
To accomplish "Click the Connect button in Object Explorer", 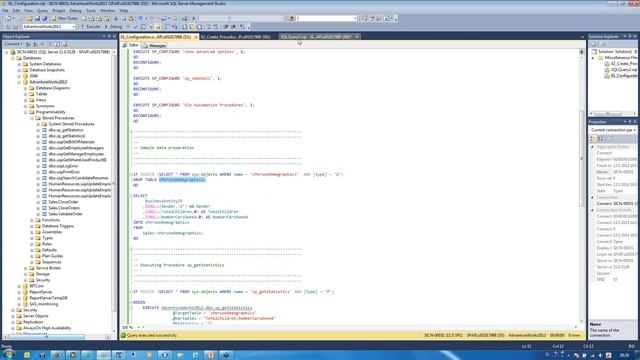I will tap(13, 44).
